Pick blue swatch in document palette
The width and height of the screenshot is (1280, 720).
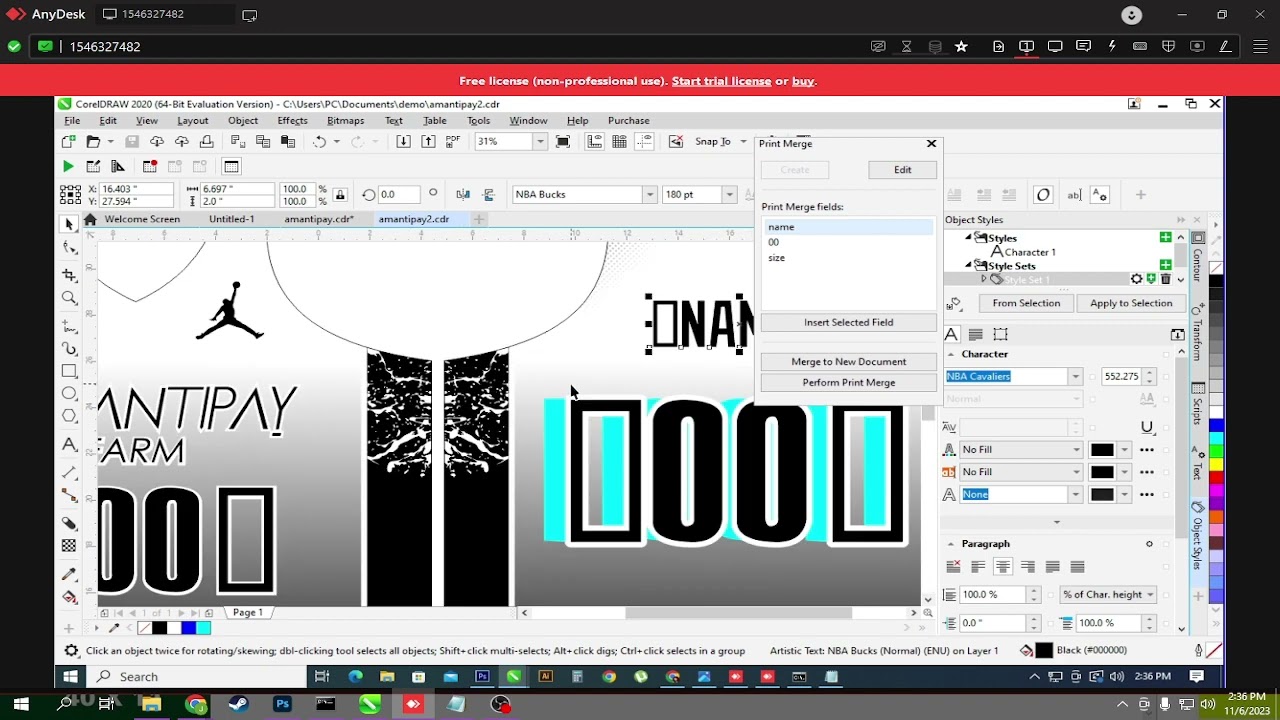(189, 628)
